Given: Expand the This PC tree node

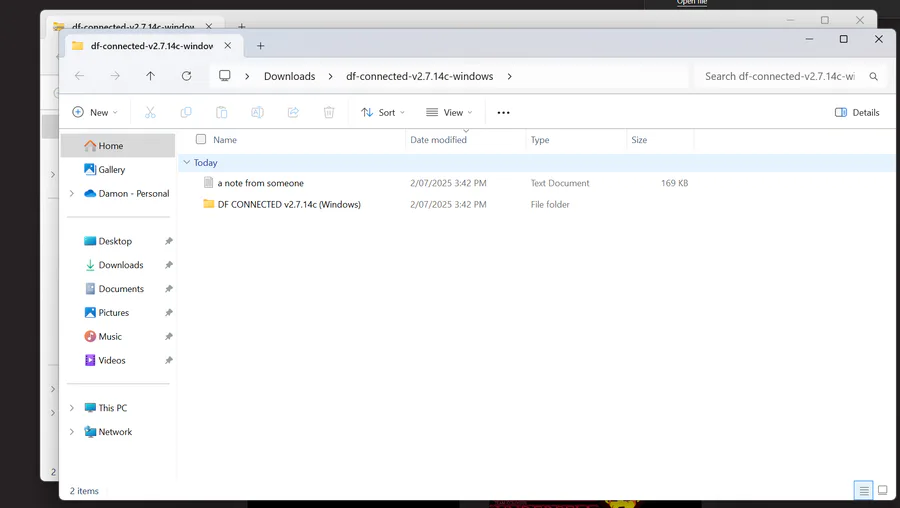Looking at the screenshot, I should click(x=72, y=408).
